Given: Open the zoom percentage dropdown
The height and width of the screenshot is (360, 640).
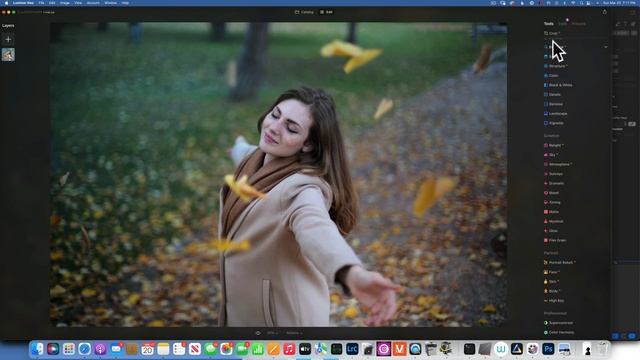Looking at the screenshot, I should click(272, 333).
